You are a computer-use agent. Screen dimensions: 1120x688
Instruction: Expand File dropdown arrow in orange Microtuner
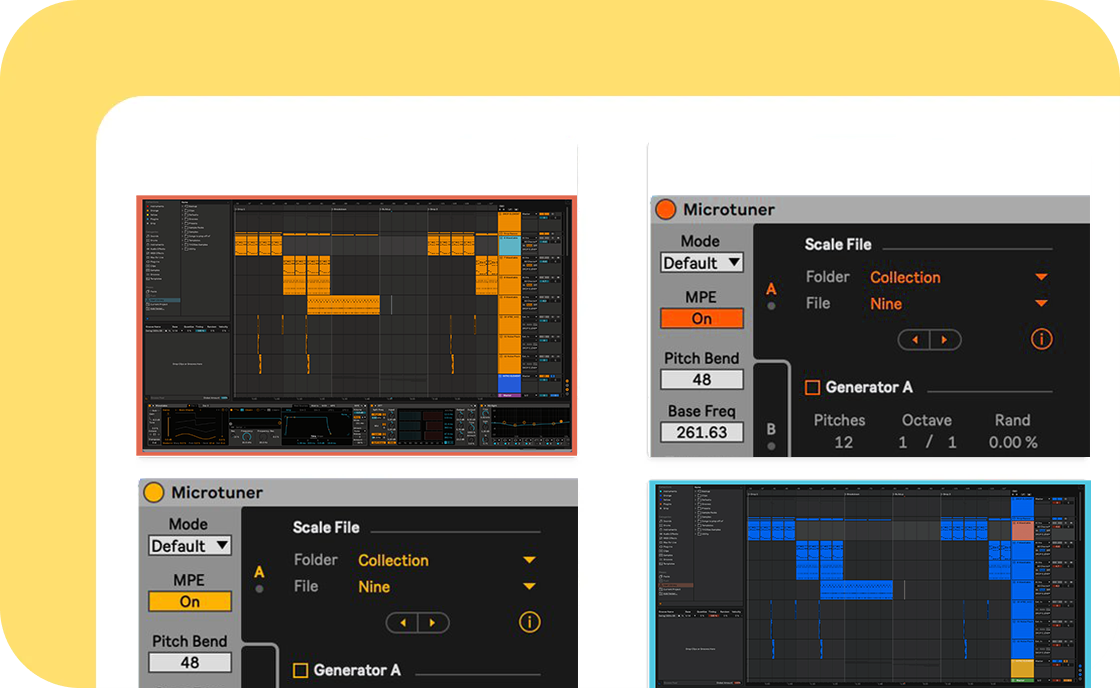tap(1041, 304)
